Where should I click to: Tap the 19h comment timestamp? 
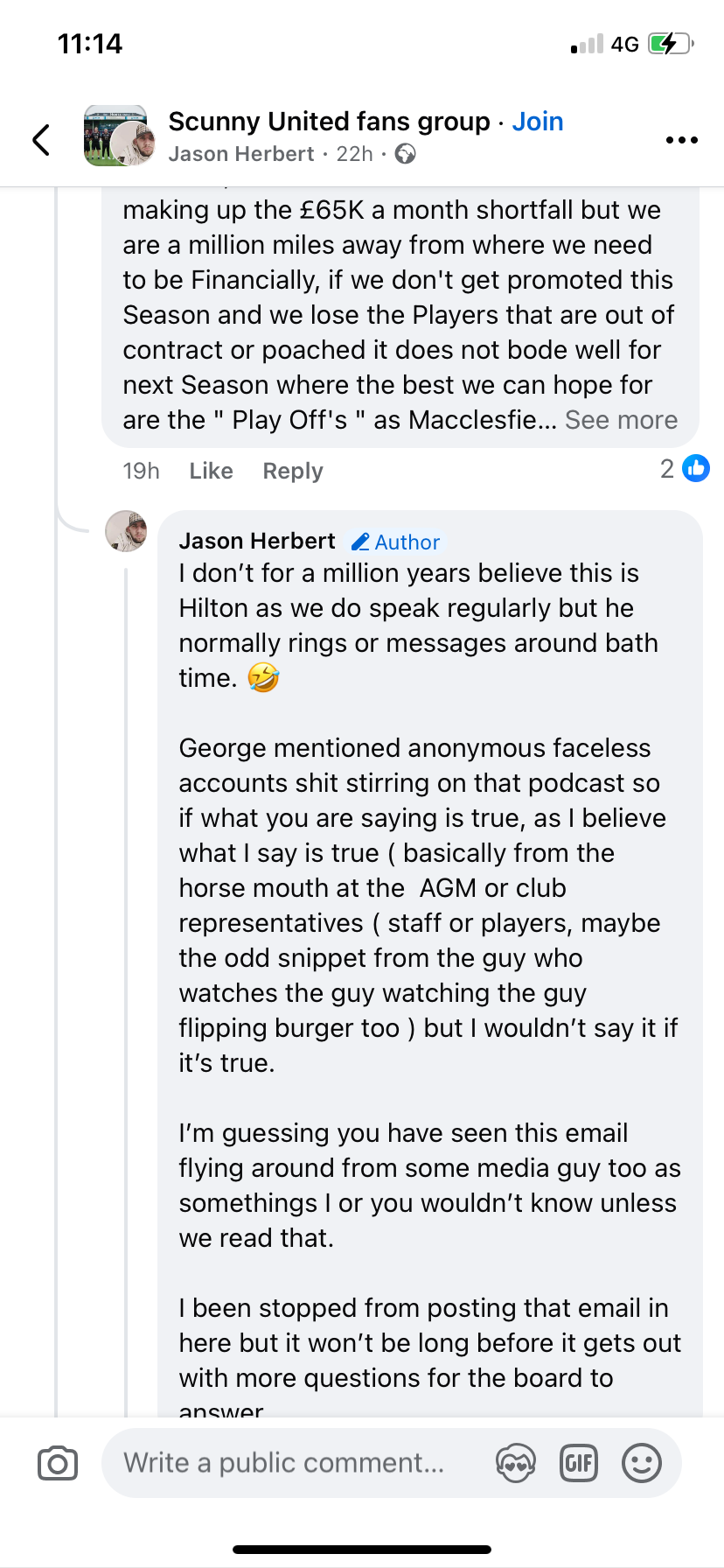141,471
